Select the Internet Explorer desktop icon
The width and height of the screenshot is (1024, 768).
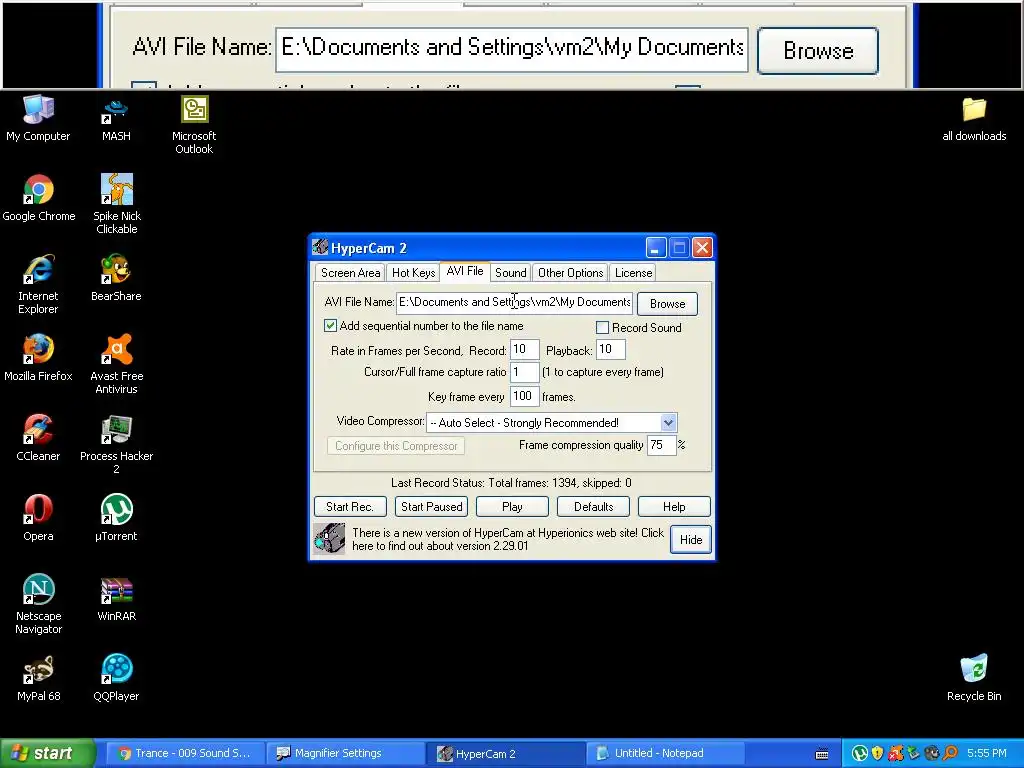point(38,284)
